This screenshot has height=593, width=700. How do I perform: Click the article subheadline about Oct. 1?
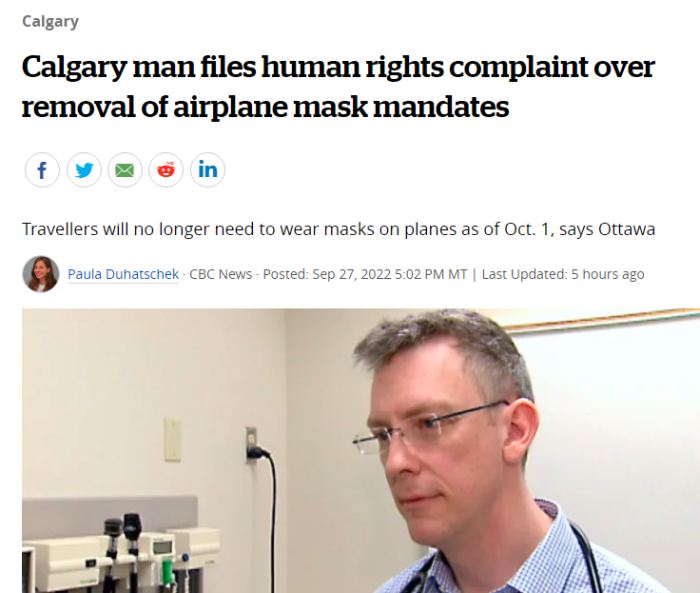coord(338,229)
